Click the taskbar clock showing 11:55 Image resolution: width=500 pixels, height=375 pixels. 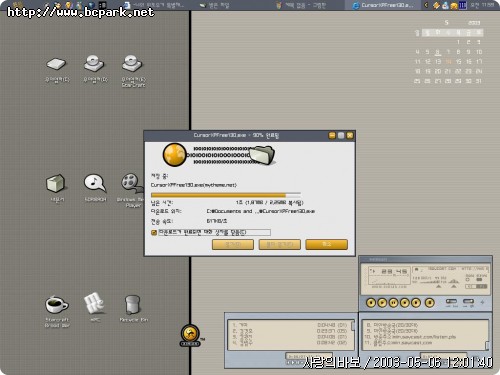[482, 5]
